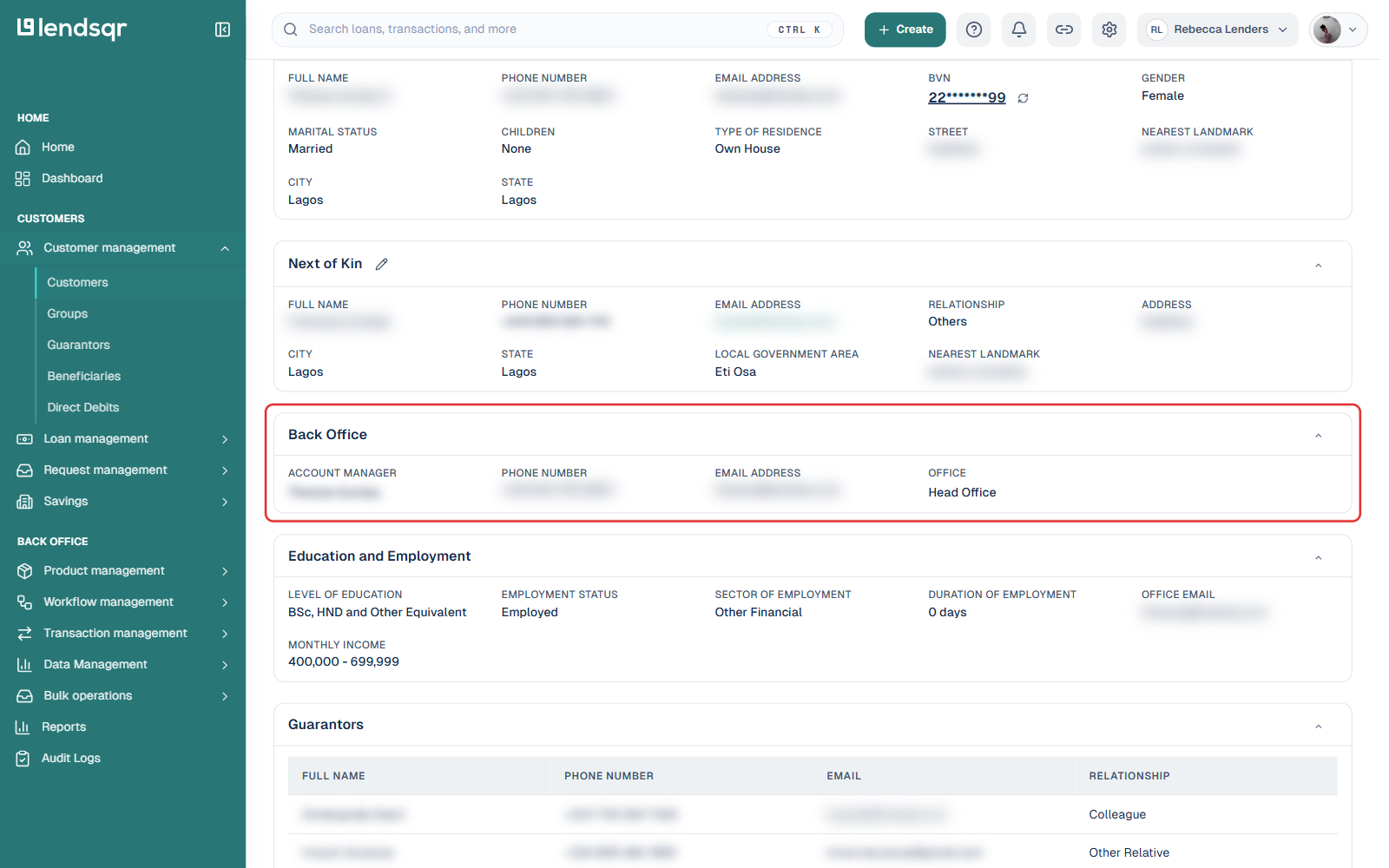Click the RELATIONSHIP guarantors column header
Screen dimensions: 1389x868
1129,776
